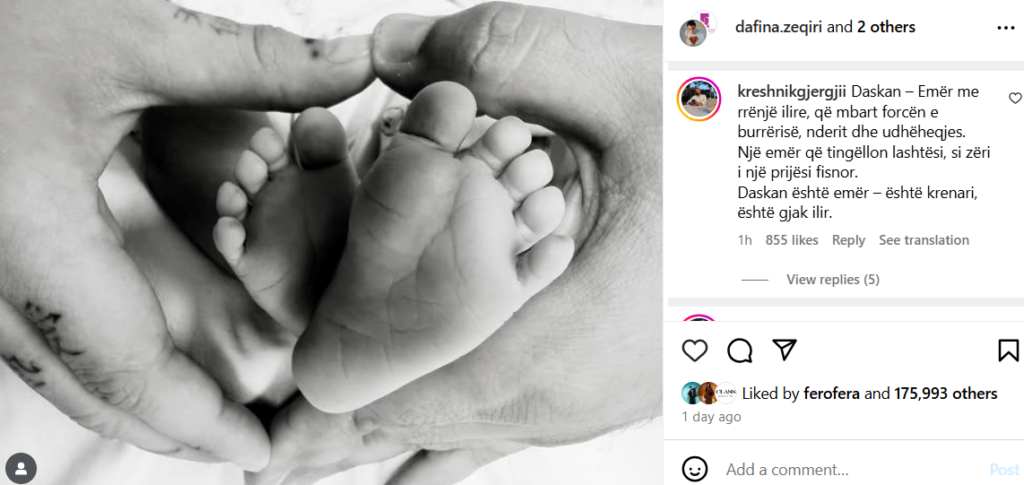Like the post with heart icon
1024x485 pixels.
click(x=695, y=351)
